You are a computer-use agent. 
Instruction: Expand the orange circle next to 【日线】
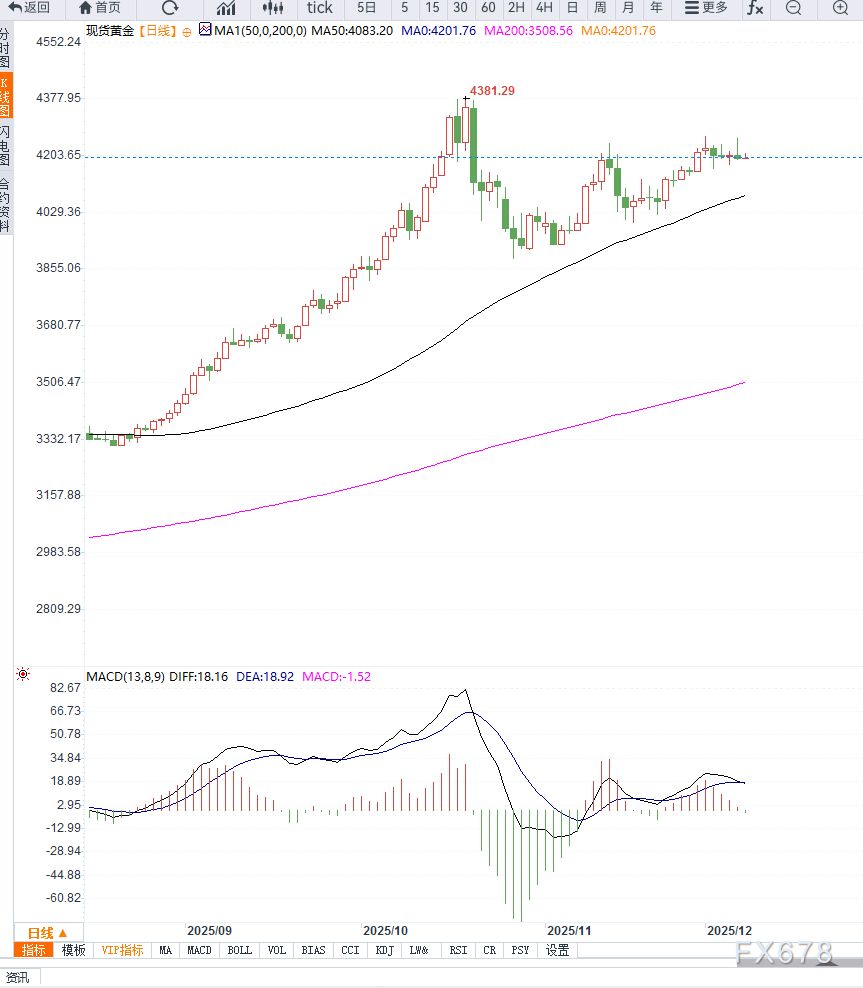(x=187, y=31)
